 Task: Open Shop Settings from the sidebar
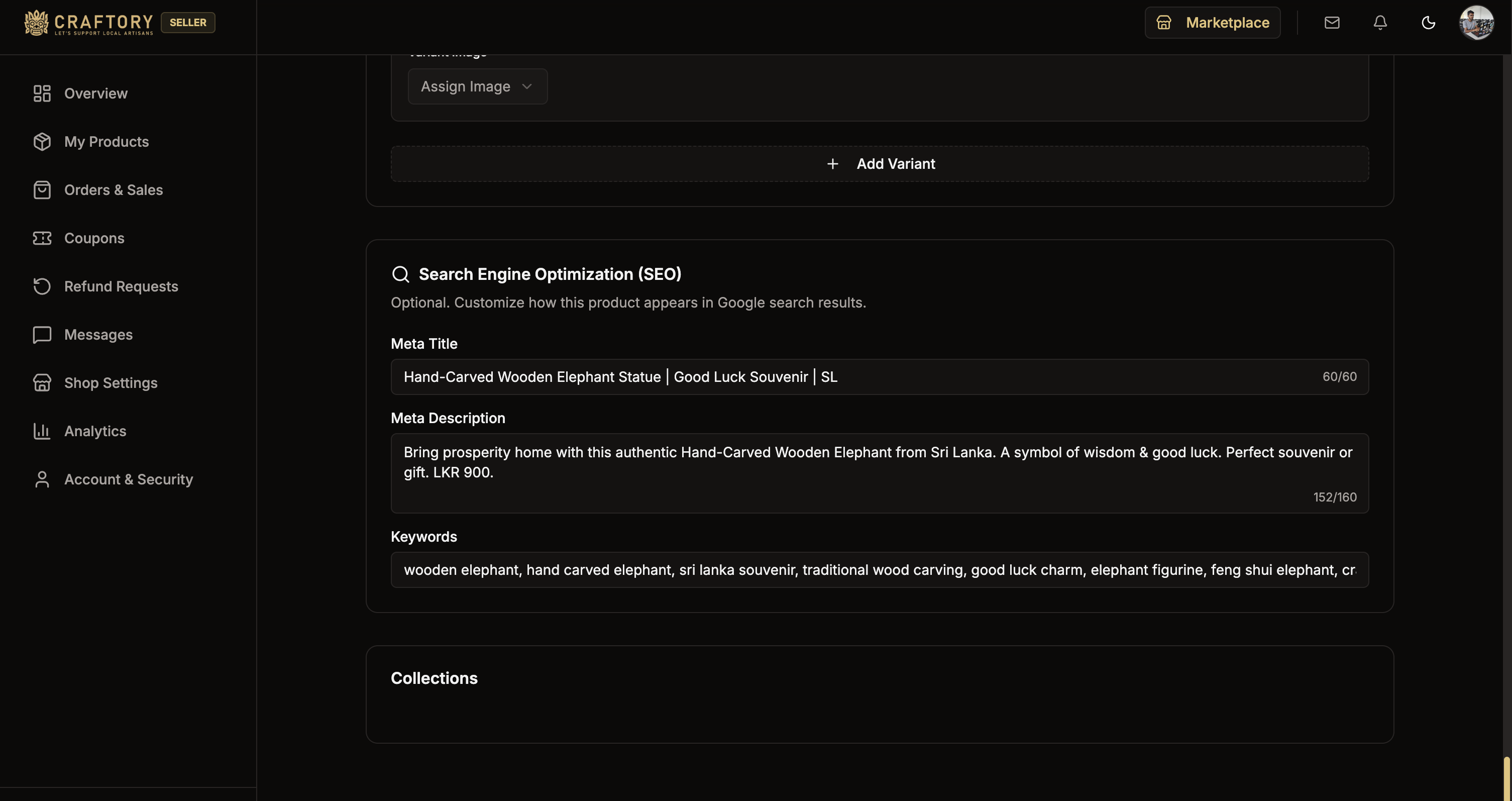point(41,382)
